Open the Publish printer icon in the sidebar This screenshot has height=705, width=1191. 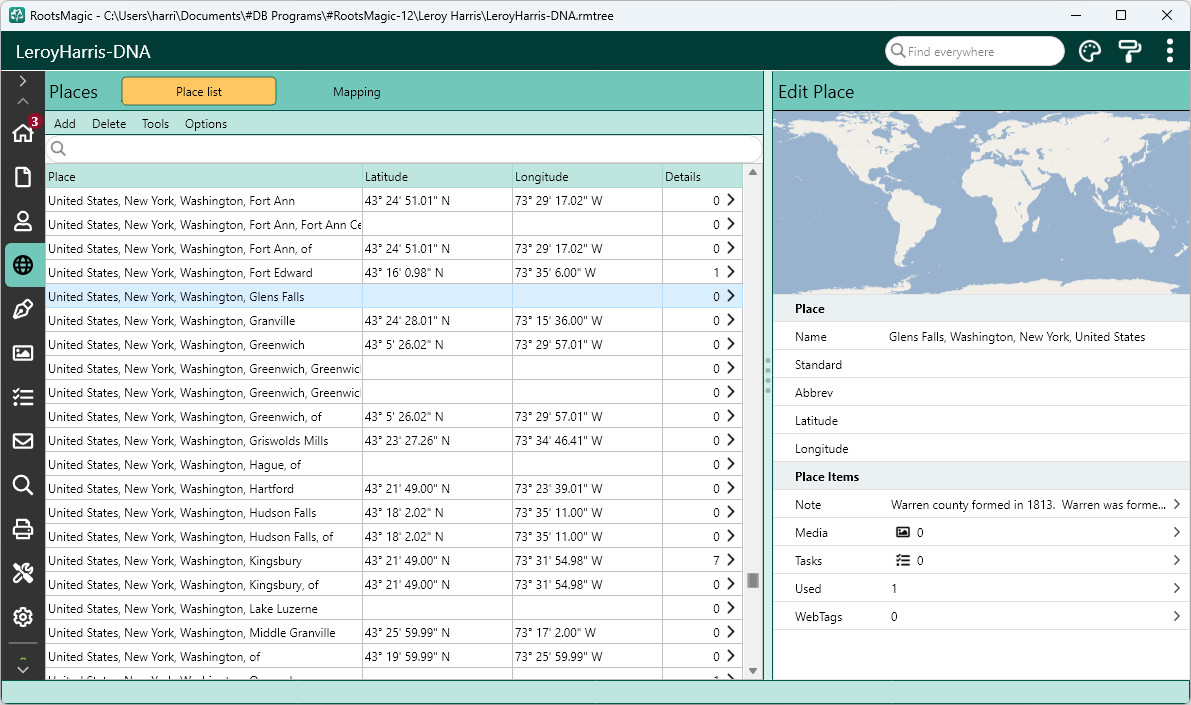coord(23,529)
